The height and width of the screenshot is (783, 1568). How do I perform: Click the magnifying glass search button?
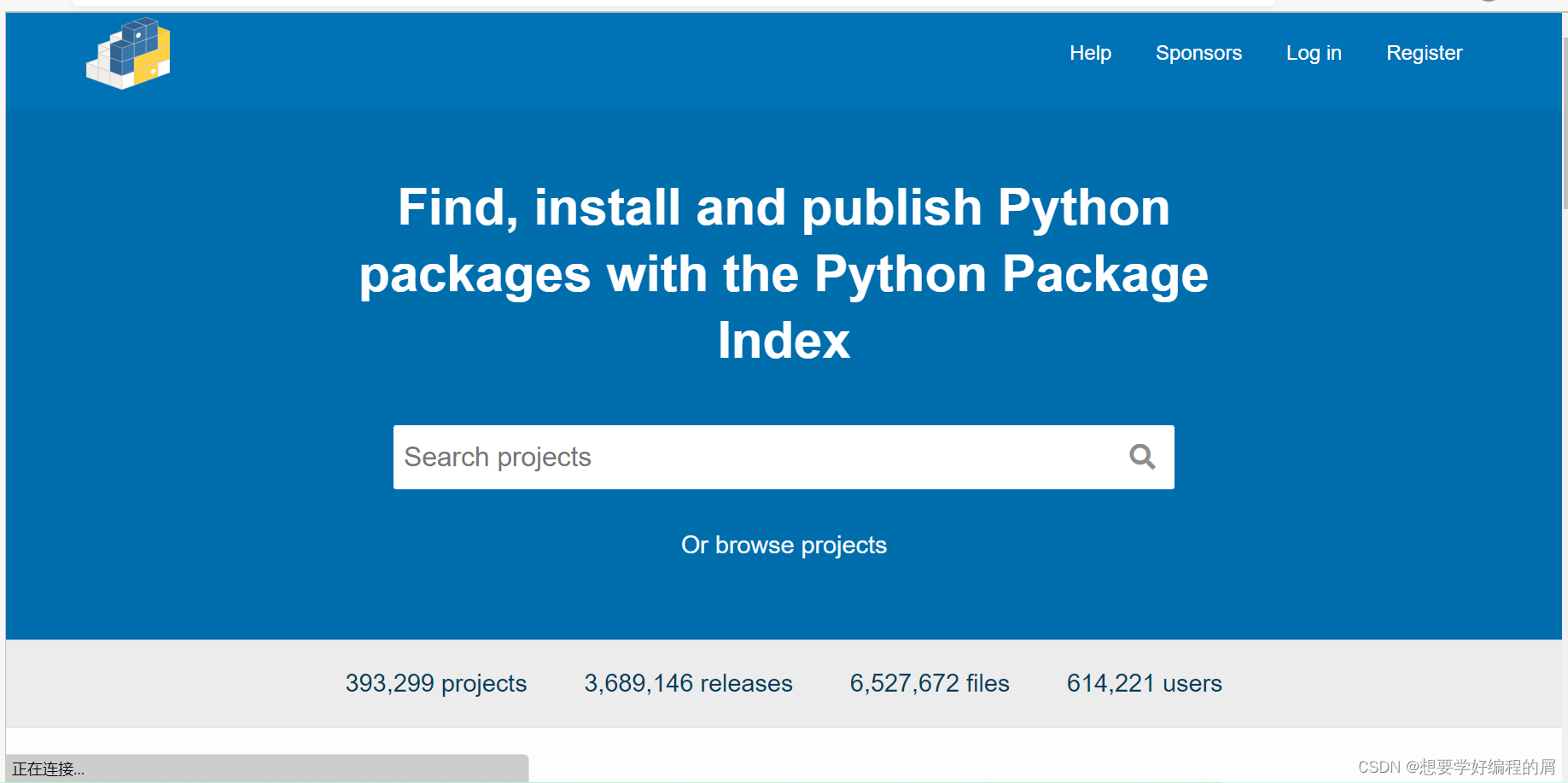1142,457
